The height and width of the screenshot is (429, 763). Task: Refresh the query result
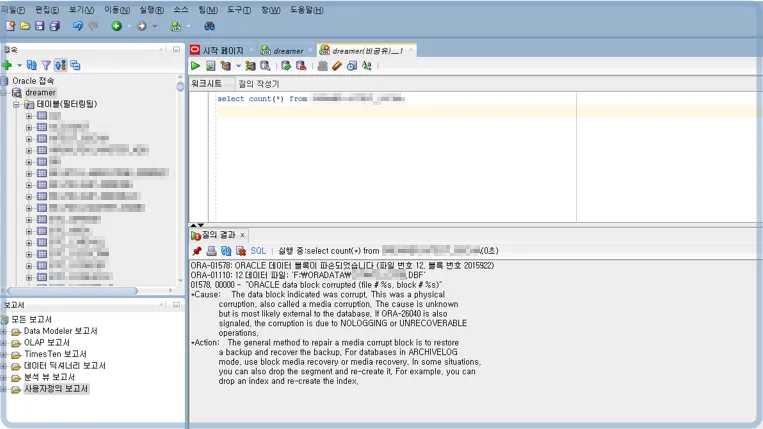(x=226, y=251)
